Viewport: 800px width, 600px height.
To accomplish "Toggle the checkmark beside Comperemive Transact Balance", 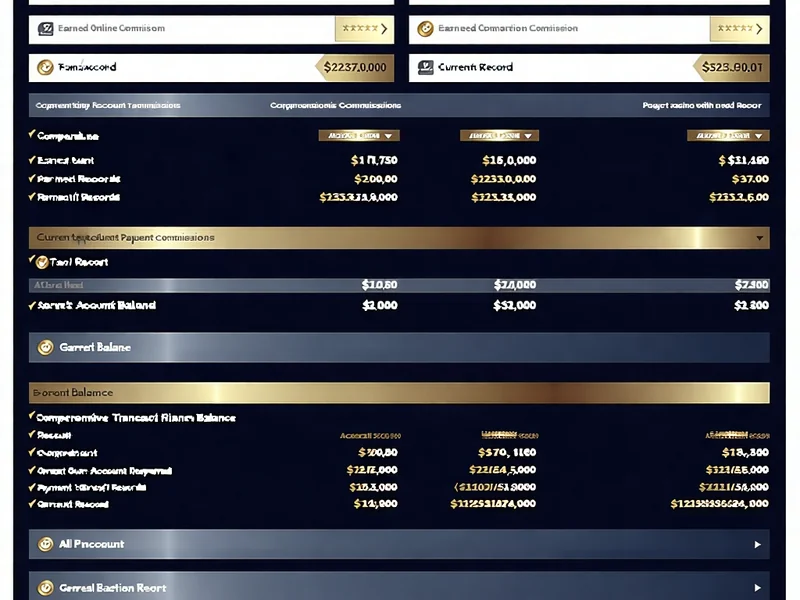I will pyautogui.click(x=32, y=417).
